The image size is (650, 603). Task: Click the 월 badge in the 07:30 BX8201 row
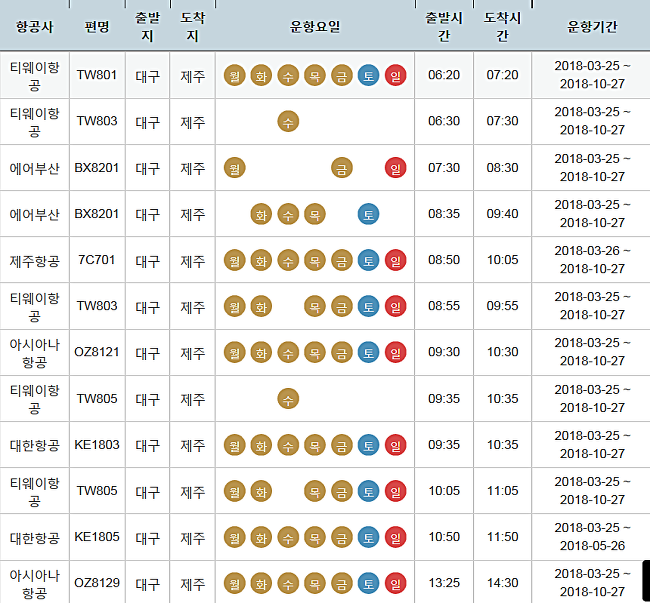(x=235, y=168)
